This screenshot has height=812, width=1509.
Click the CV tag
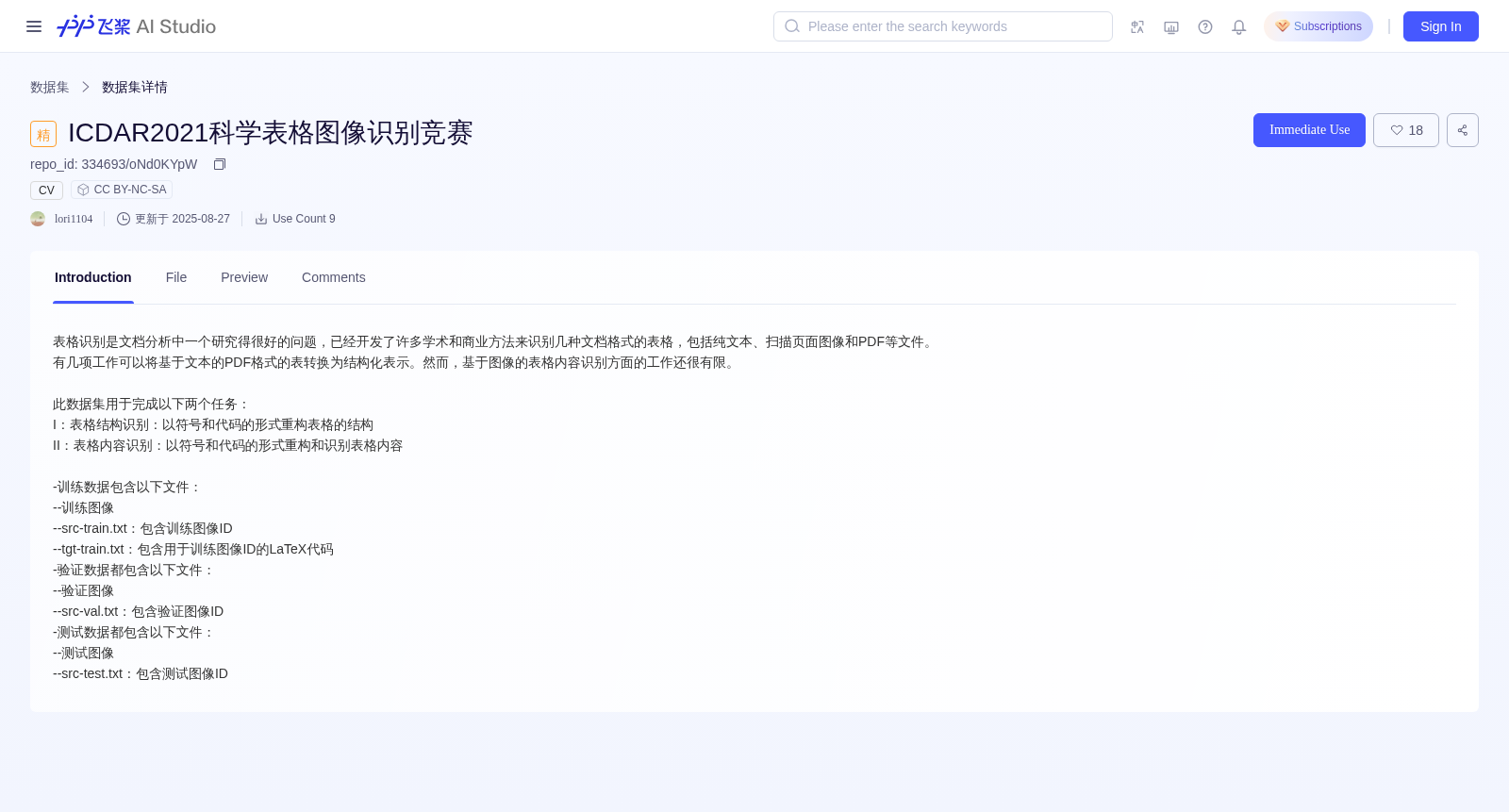pos(46,191)
